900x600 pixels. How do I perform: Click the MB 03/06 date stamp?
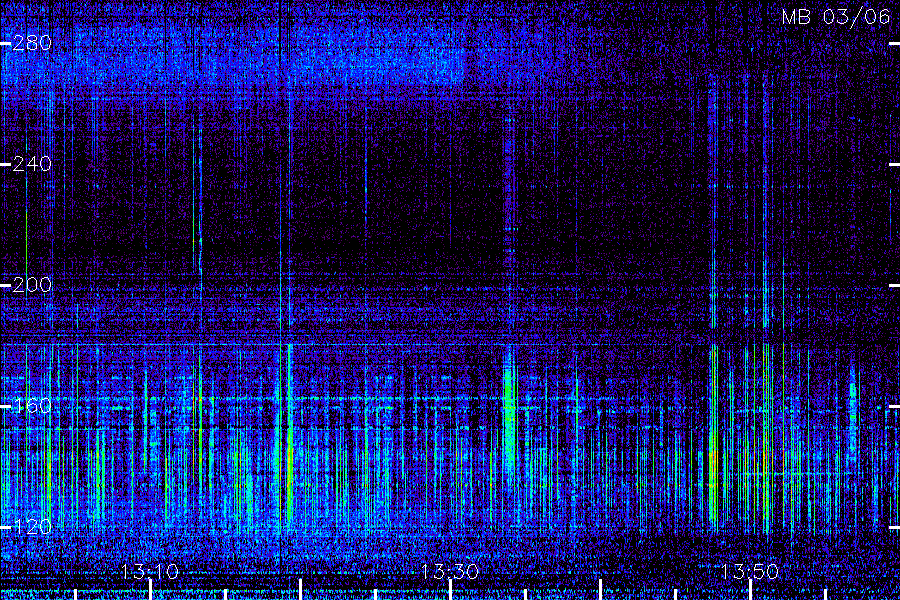[836, 17]
